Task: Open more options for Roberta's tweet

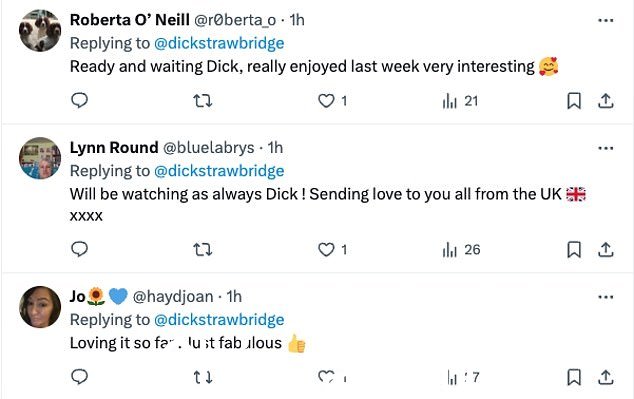Action: [606, 20]
